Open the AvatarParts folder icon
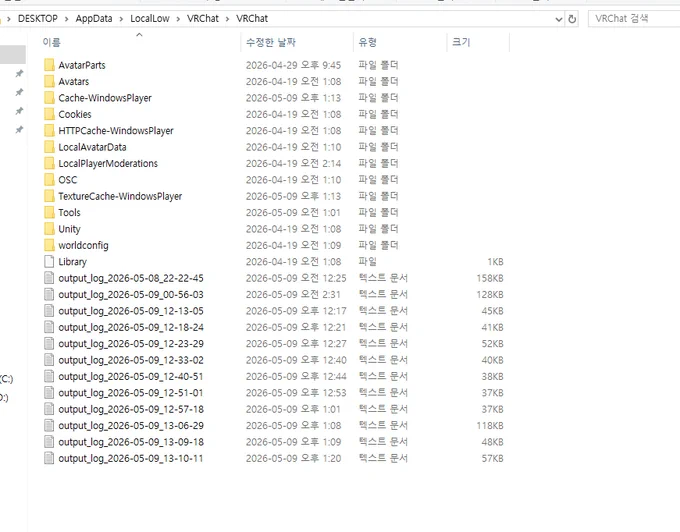Viewport: 680px width, 532px height. [x=49, y=65]
